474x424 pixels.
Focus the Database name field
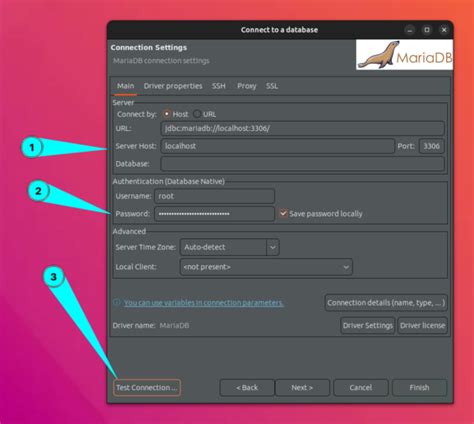[x=302, y=164]
